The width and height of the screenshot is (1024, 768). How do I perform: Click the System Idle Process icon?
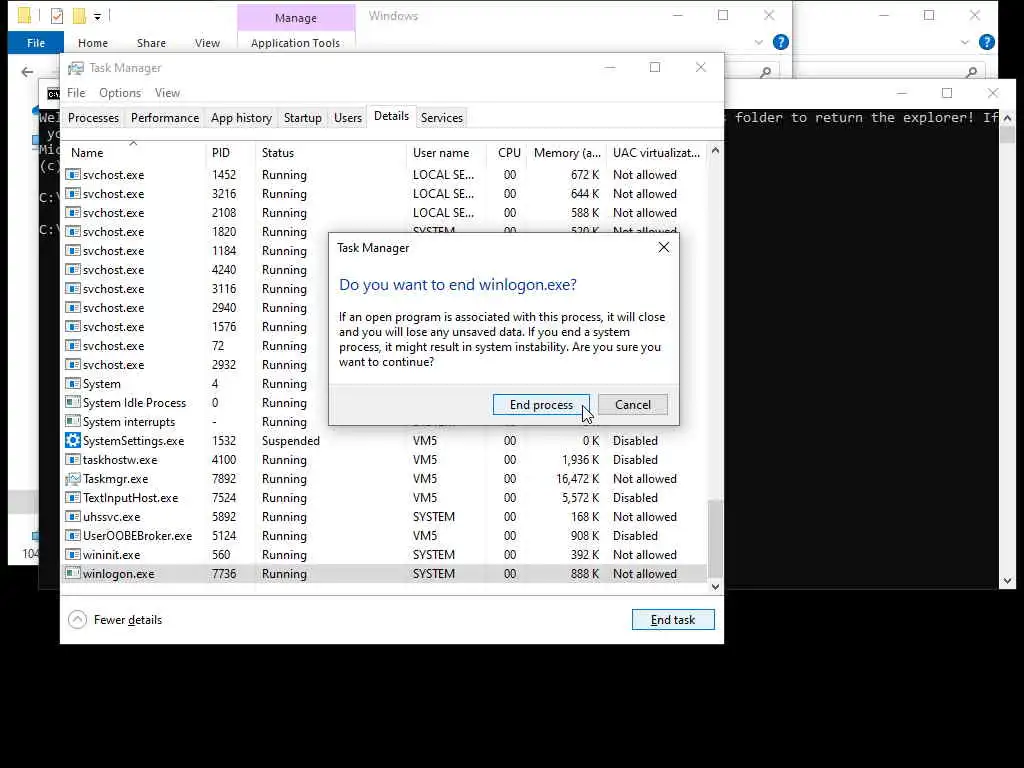(x=73, y=402)
